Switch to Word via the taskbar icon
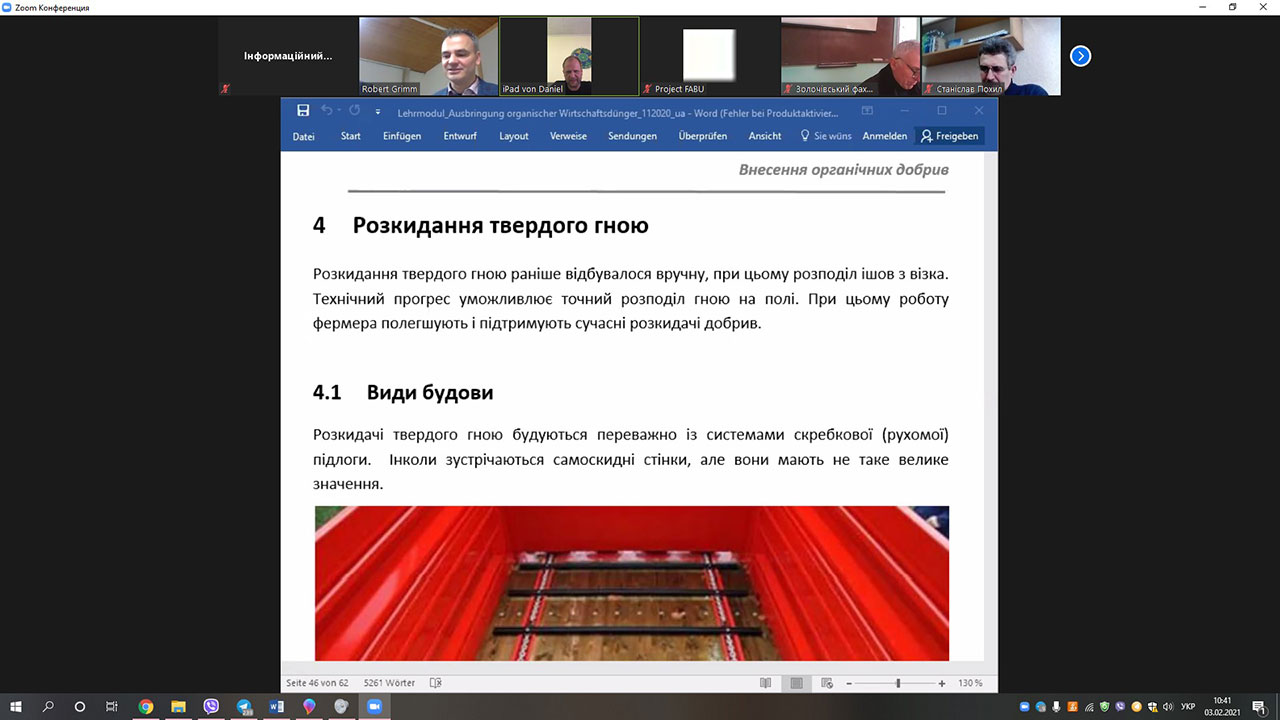1280x720 pixels. click(276, 706)
